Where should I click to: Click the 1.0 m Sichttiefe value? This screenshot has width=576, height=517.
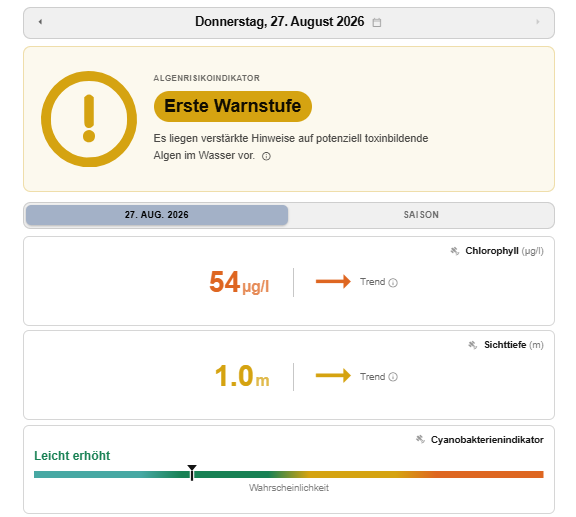point(242,376)
